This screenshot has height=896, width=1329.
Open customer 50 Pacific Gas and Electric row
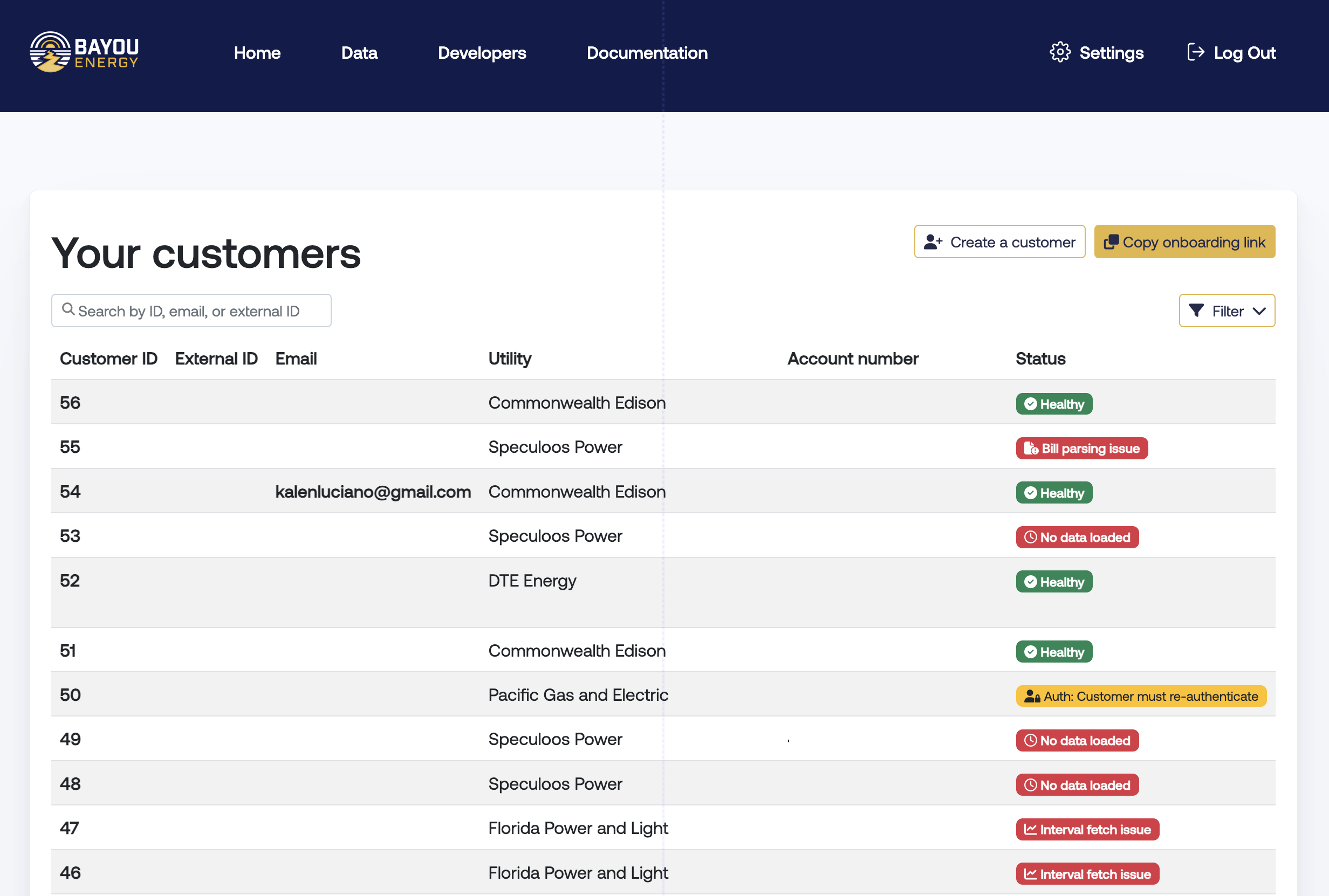pyautogui.click(x=578, y=695)
